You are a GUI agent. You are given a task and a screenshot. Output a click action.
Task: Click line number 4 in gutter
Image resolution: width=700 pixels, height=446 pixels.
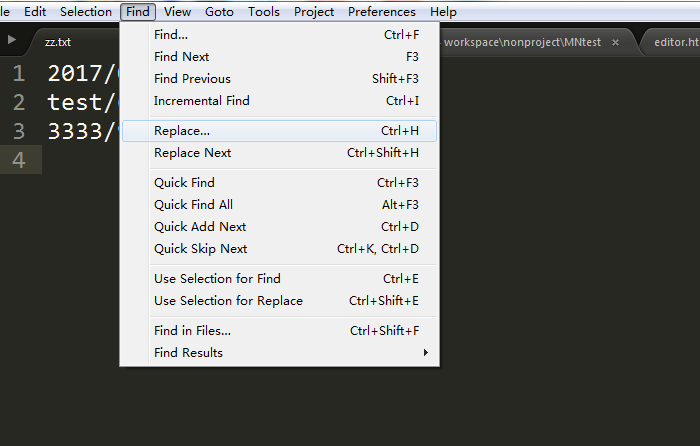(18, 160)
